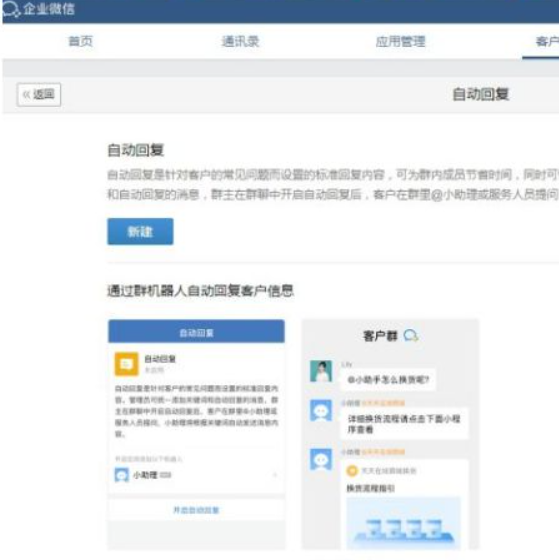The image size is (559, 560).
Task: Click the 开启自动回复 link
Action: pos(196,510)
